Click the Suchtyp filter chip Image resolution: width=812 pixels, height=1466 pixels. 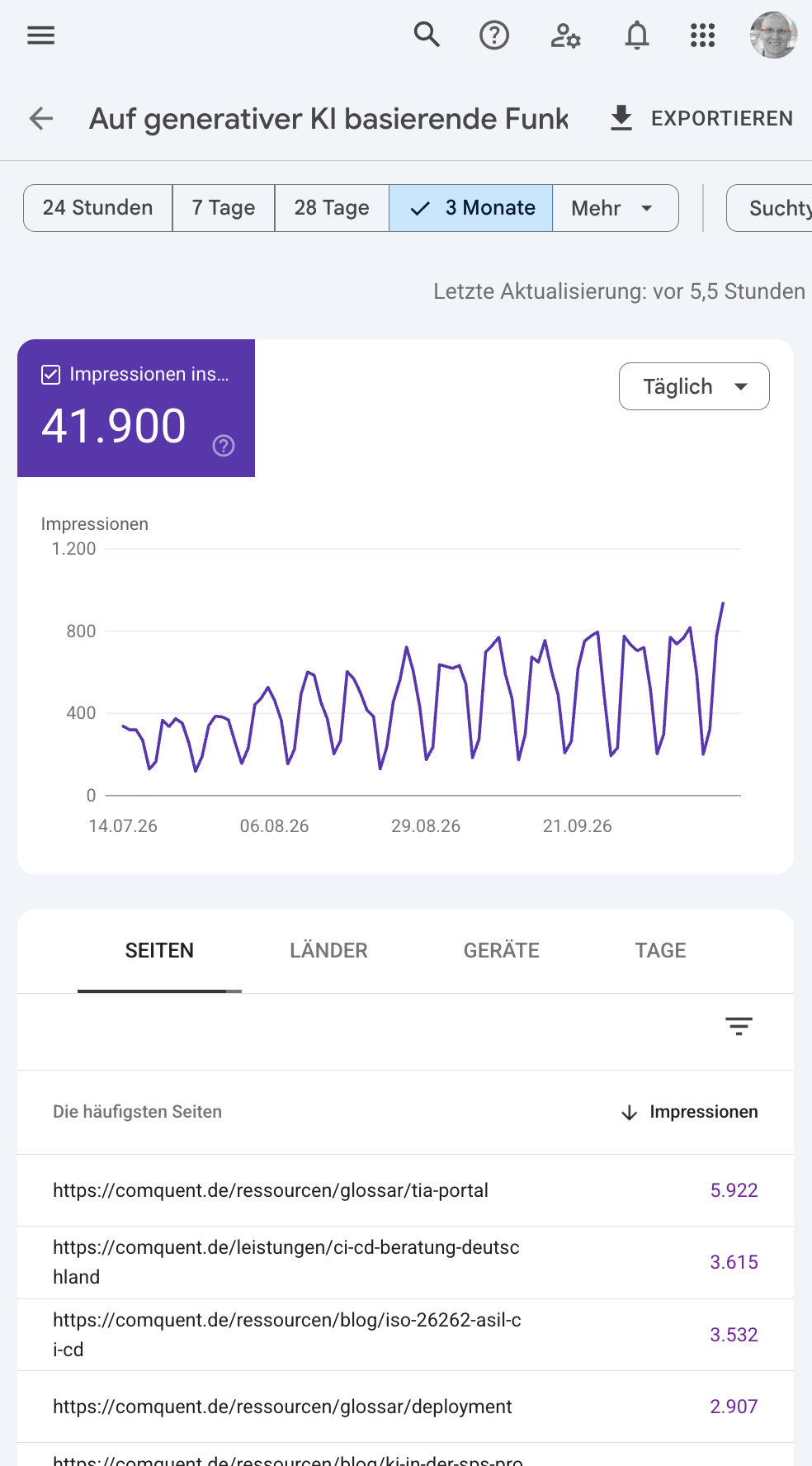(770, 208)
